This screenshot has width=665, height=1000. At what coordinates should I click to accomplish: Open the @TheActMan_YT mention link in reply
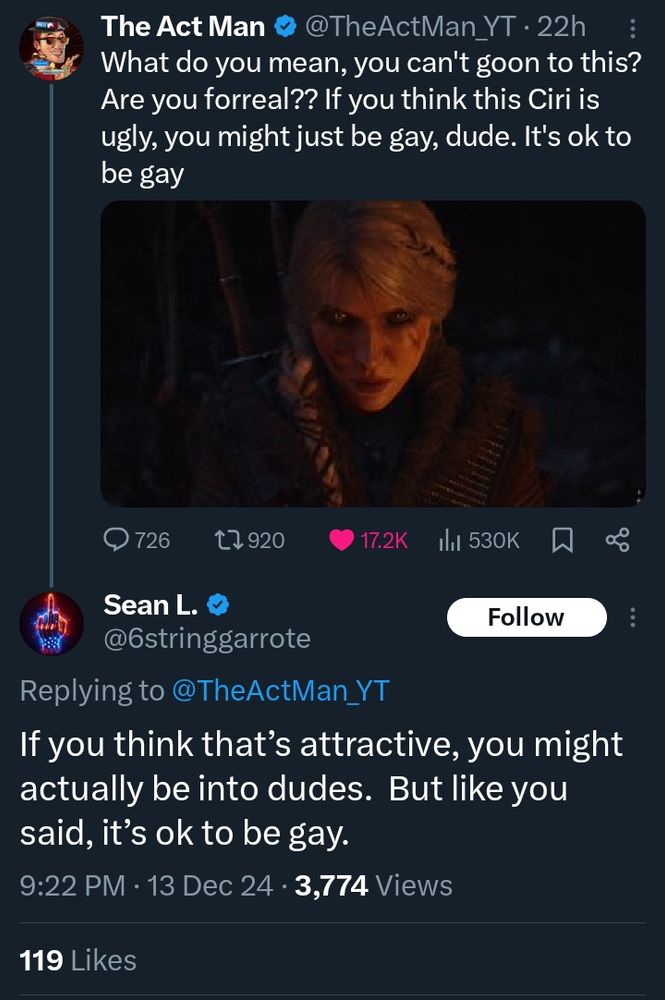282,690
